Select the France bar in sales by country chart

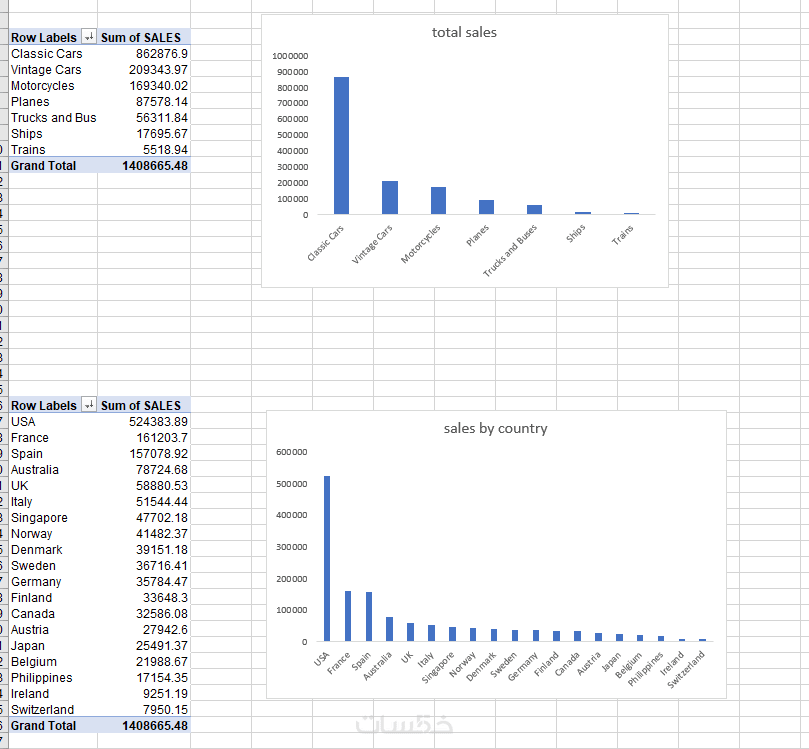pyautogui.click(x=348, y=616)
